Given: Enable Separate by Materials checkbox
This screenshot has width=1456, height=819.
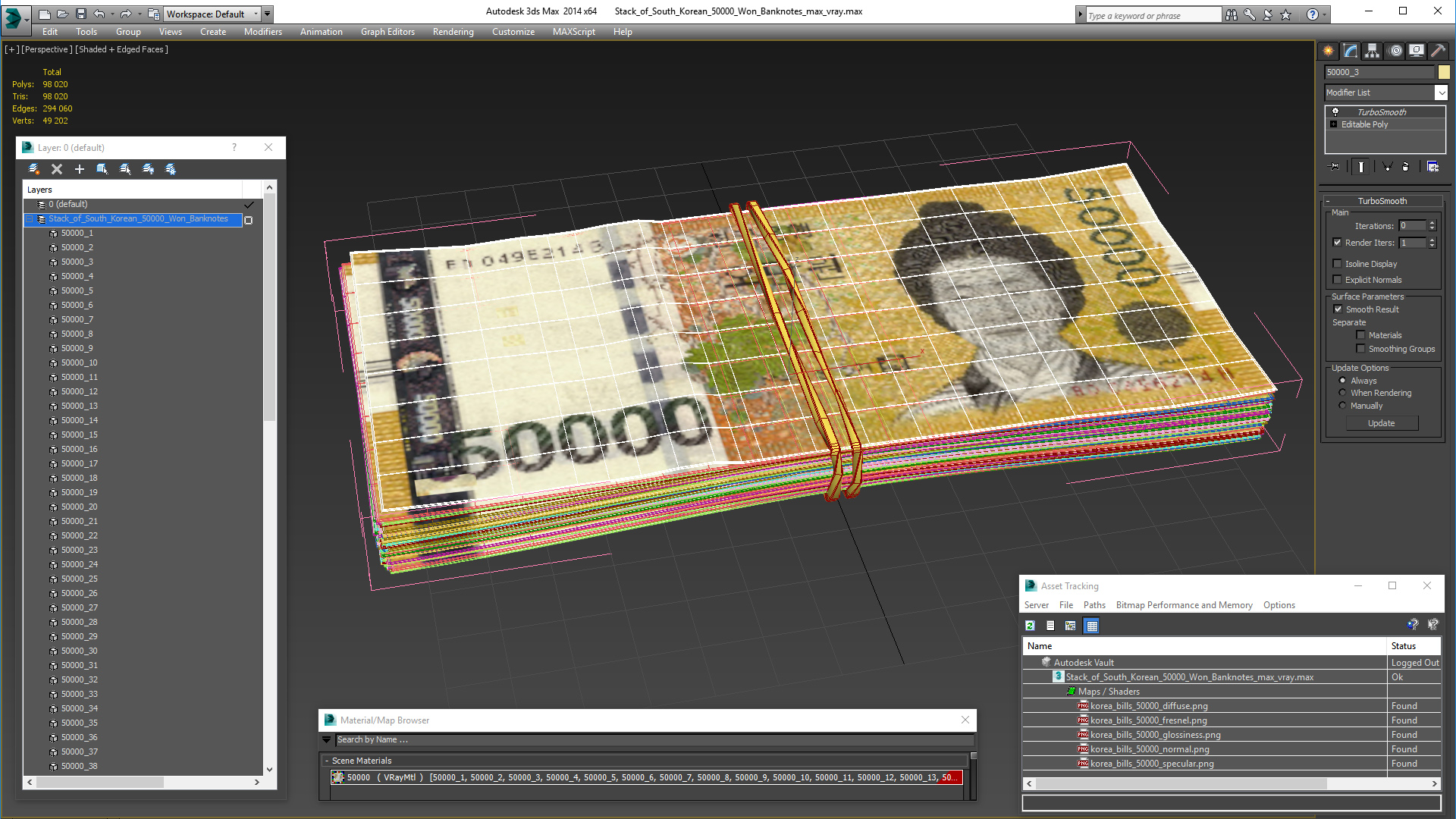Looking at the screenshot, I should pyautogui.click(x=1360, y=335).
